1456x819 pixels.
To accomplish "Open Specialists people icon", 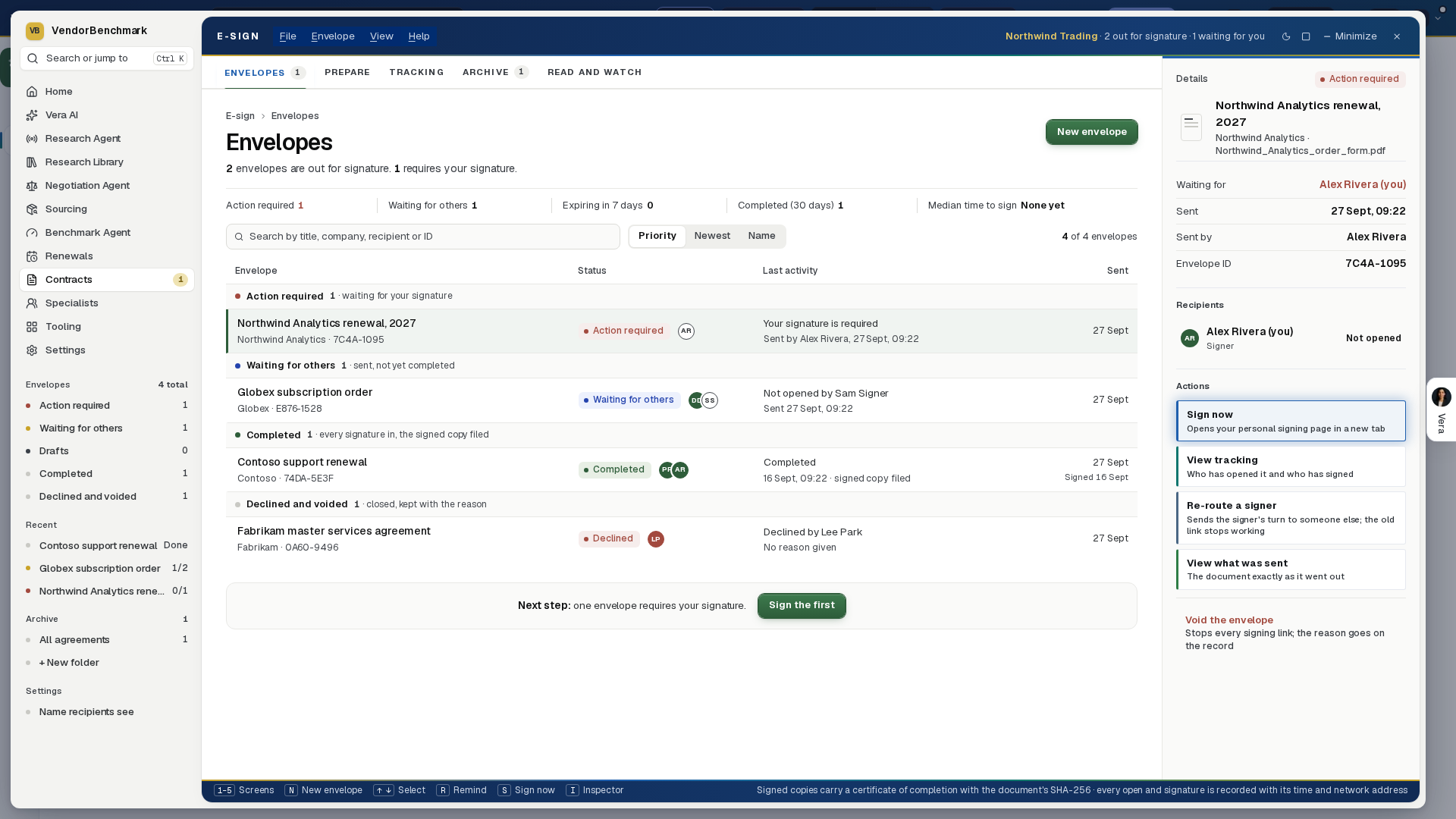I will [x=32, y=303].
